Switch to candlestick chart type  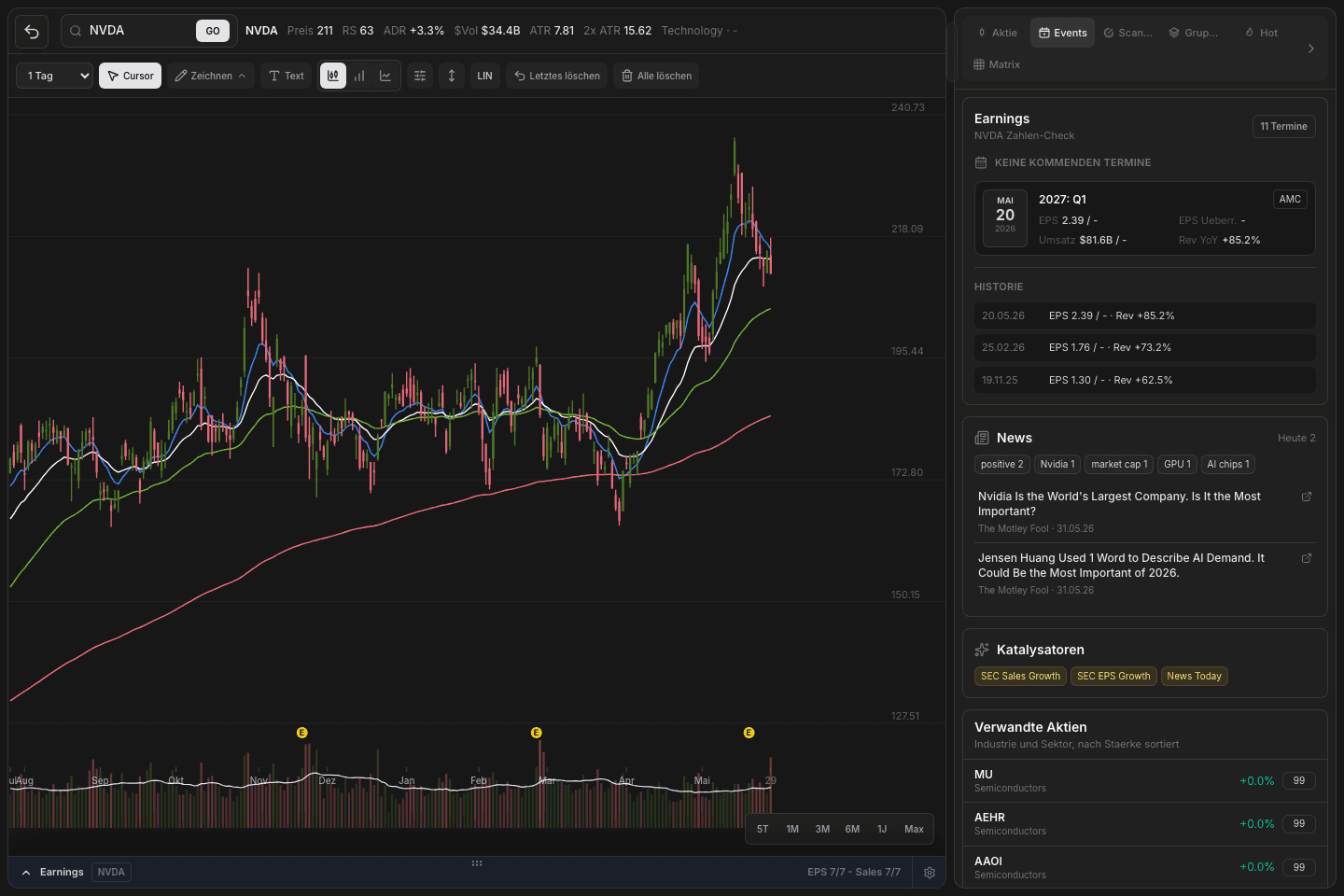tap(333, 76)
